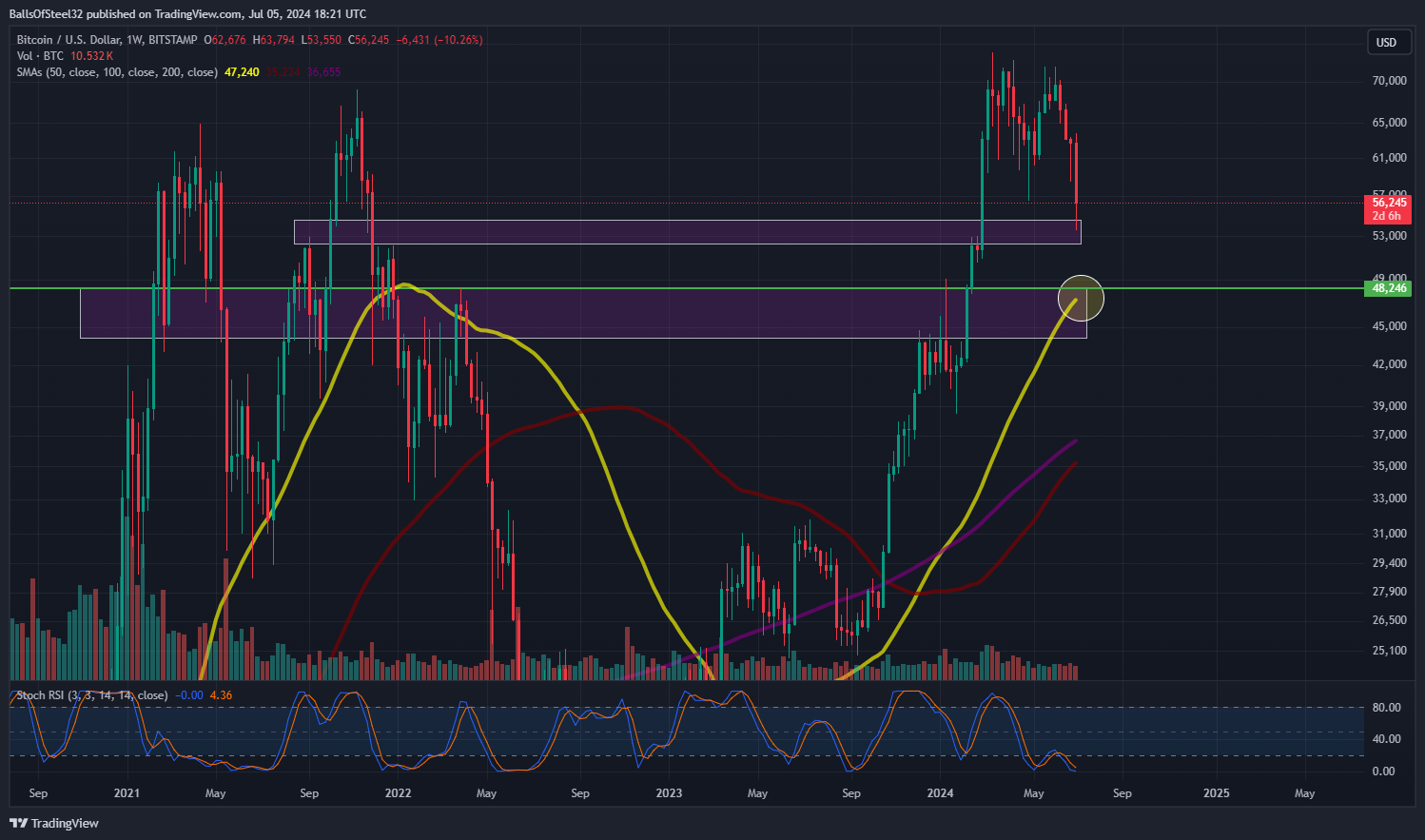Click the 2023 label on time axis
This screenshot has height=840, width=1425.
pos(669,793)
